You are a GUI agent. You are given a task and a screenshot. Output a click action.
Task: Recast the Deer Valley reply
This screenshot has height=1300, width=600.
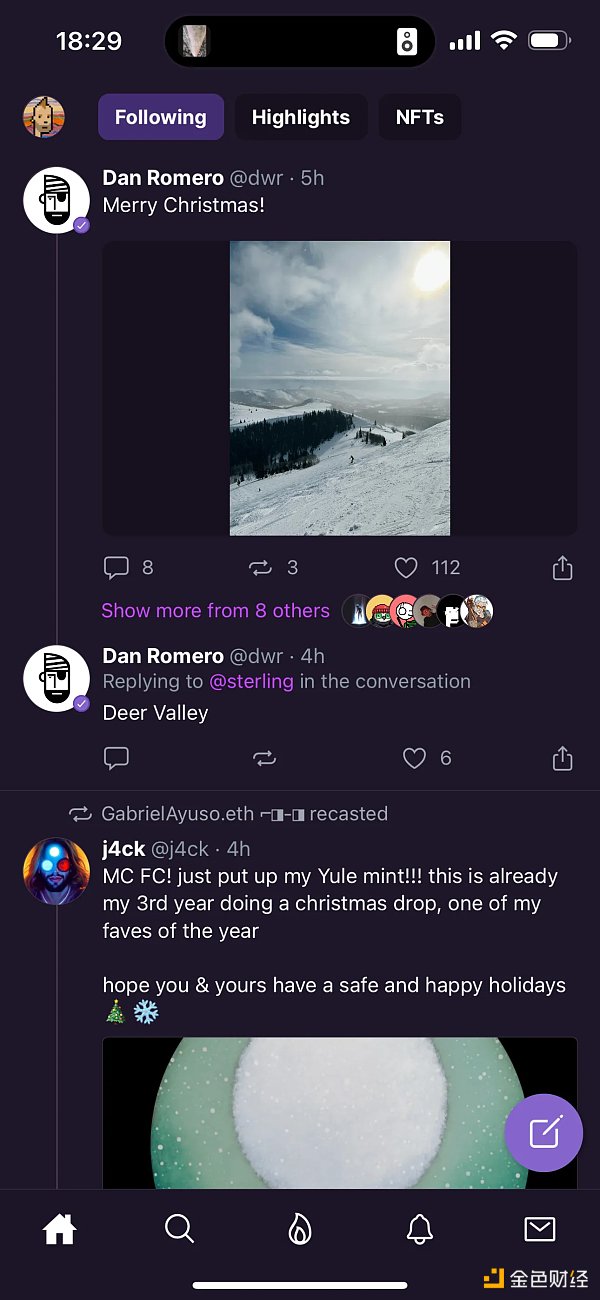tap(265, 758)
